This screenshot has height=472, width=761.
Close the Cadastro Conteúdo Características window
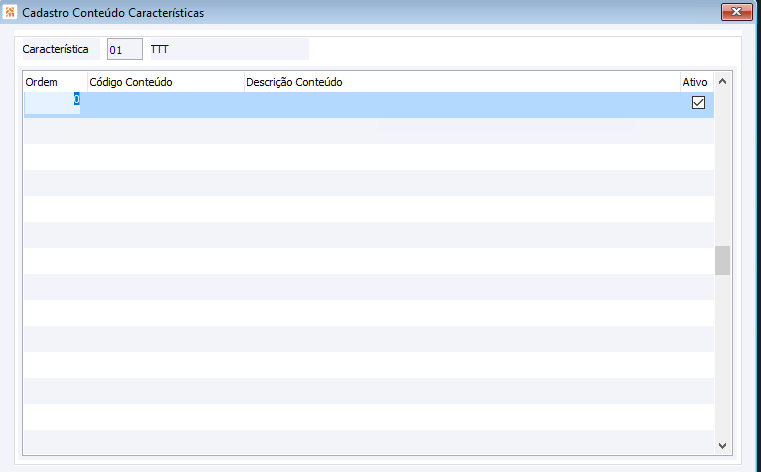tap(736, 12)
